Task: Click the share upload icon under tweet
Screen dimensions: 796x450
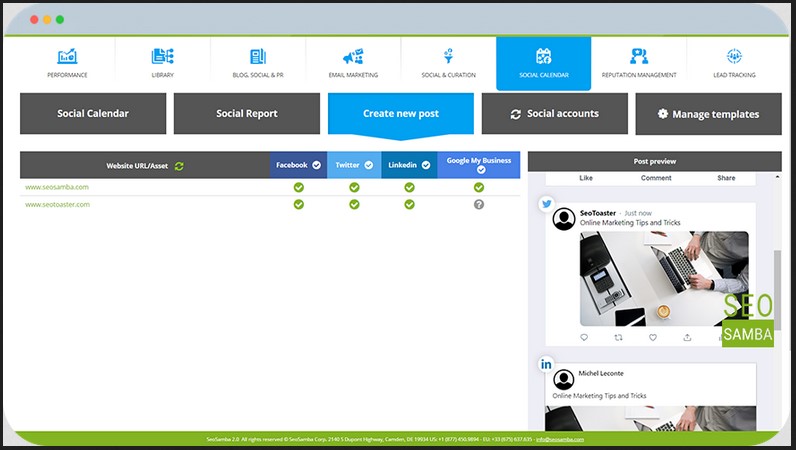Action: [x=687, y=337]
